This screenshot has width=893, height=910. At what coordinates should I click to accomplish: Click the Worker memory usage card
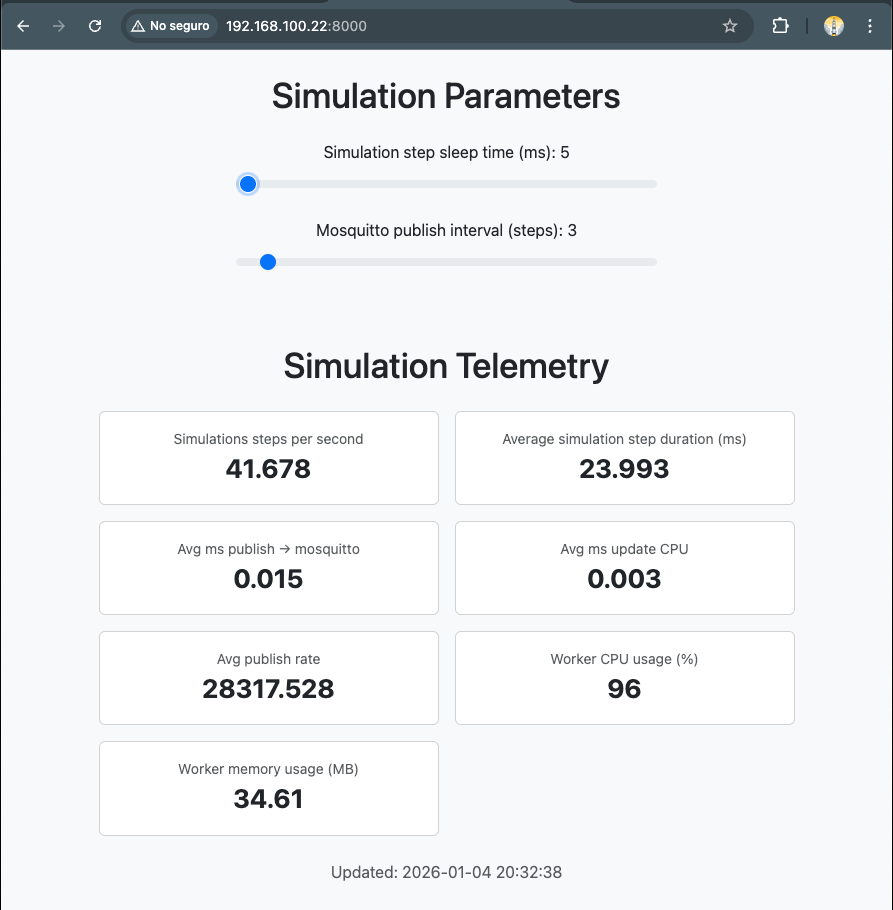click(268, 787)
